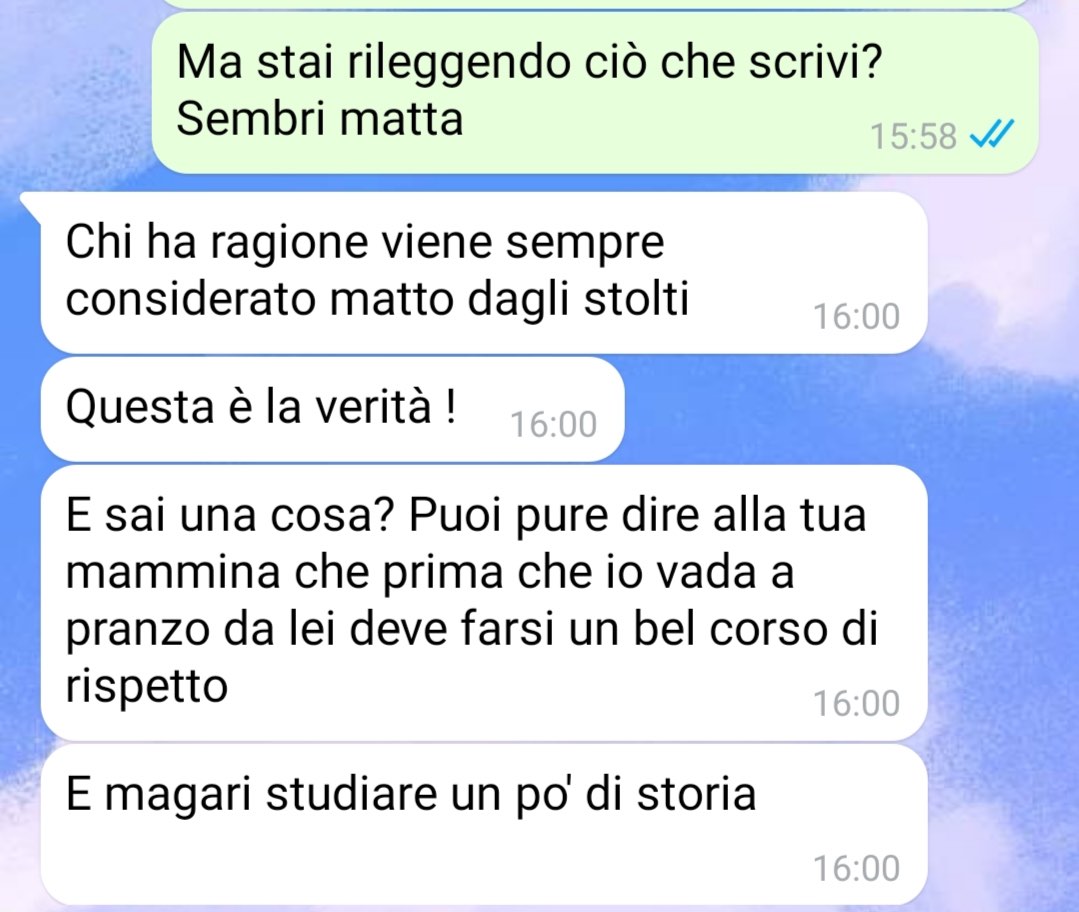Image resolution: width=1079 pixels, height=912 pixels.
Task: Click the 16:00 timestamp next to 'rispetto'
Action: click(x=857, y=703)
